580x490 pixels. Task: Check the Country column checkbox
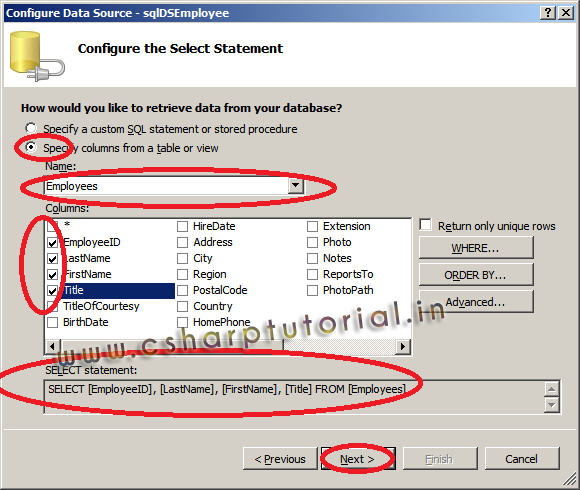coord(182,306)
